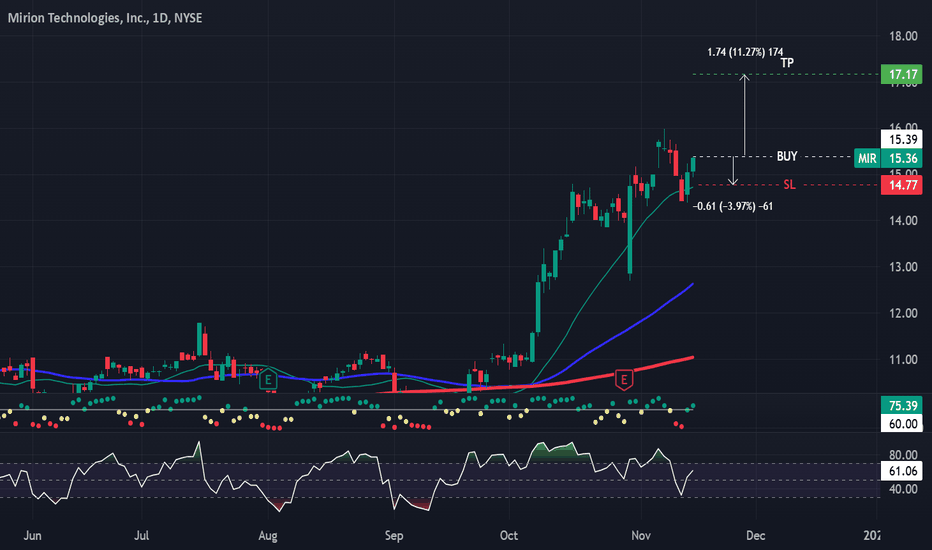Click the Mirion Technologies chart title
Screen dimensions: 932x550
click(105, 18)
